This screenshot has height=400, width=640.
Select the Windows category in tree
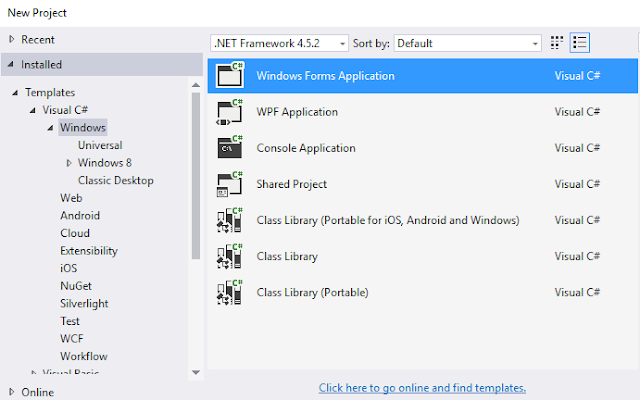(x=83, y=128)
